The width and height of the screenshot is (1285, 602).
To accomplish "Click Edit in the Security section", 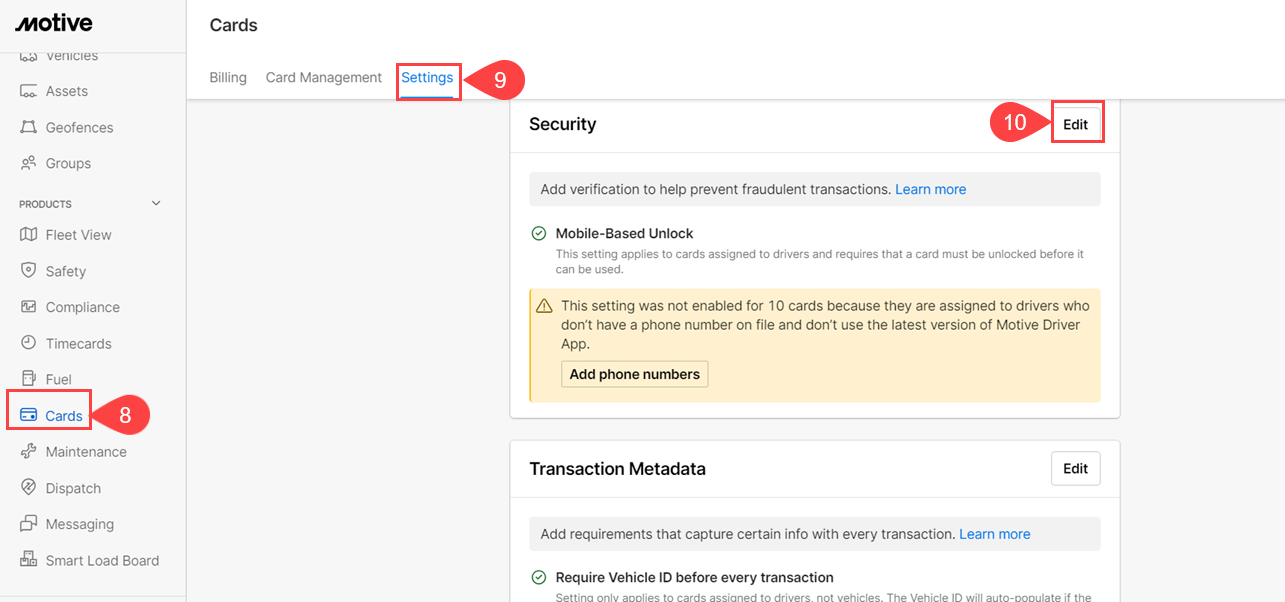I will pos(1076,124).
